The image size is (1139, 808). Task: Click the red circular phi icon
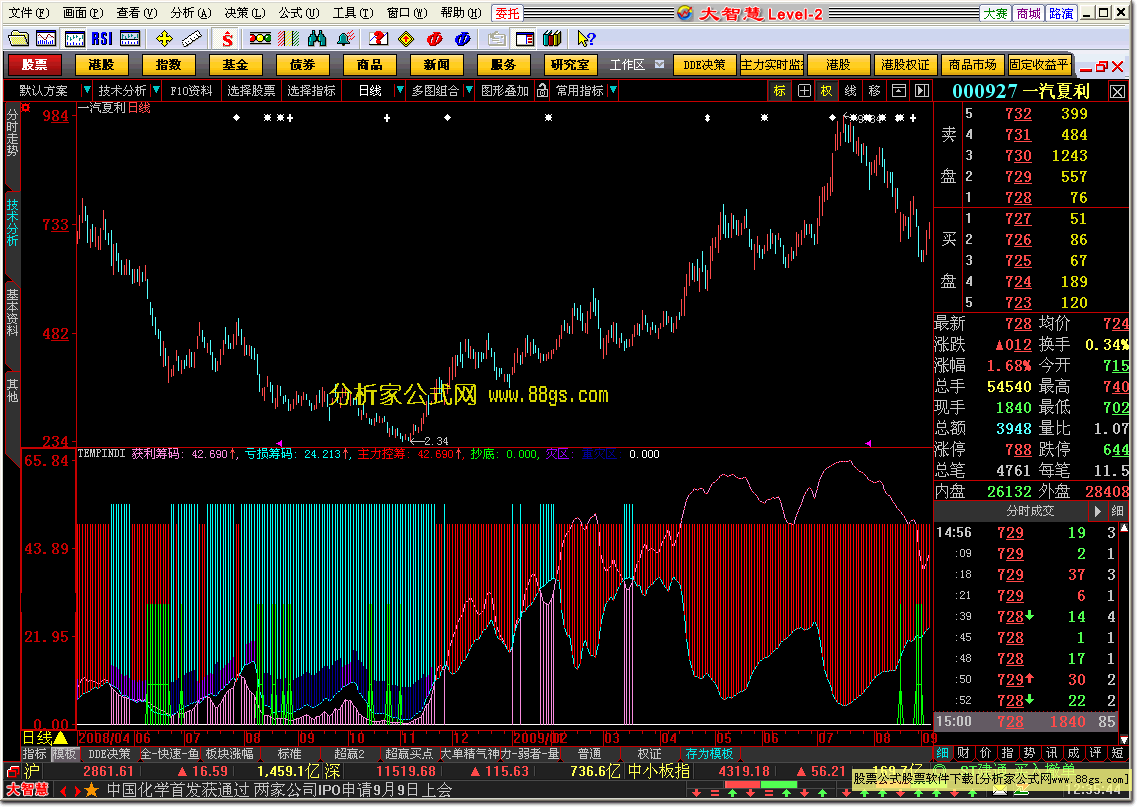point(434,39)
